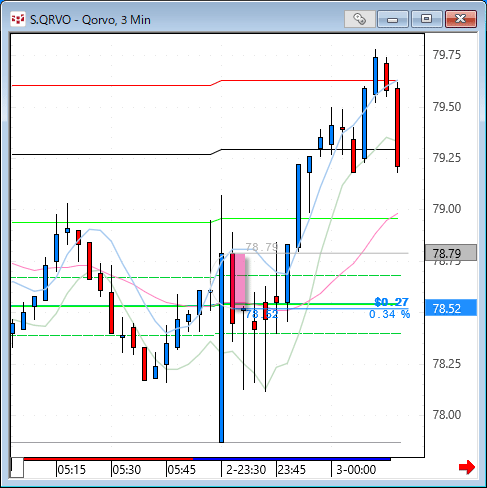Click the 23:45 time axis marker
This screenshot has width=487, height=488.
[292, 470]
